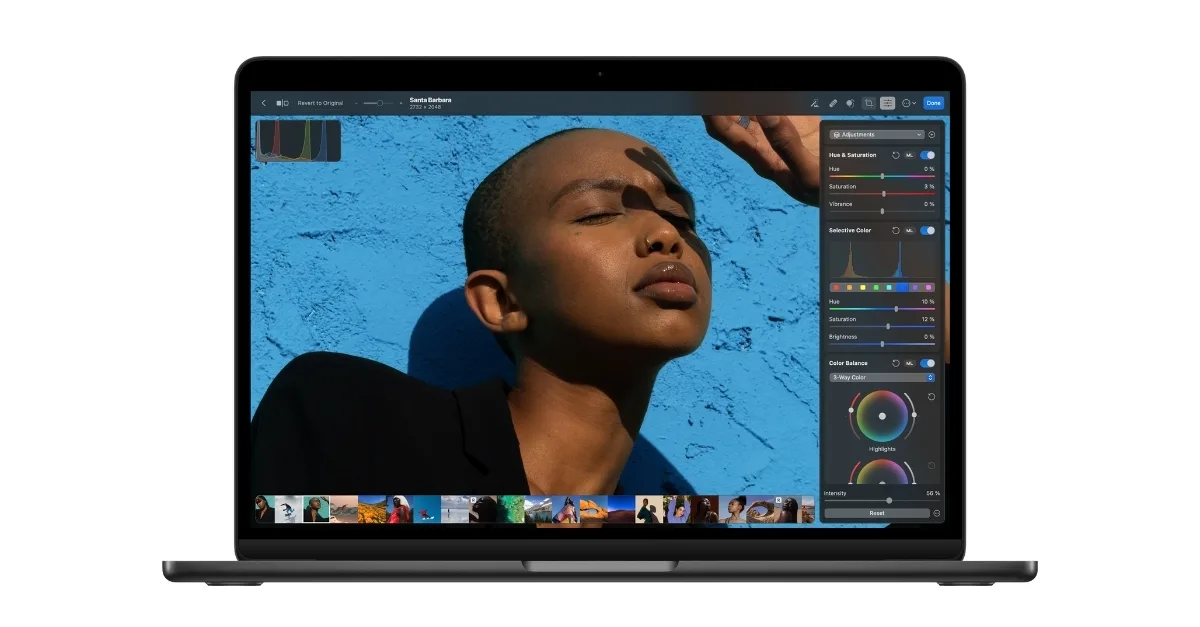This screenshot has height=627, width=1200.
Task: Select the first filmstrip thumbnail
Action: click(x=265, y=509)
